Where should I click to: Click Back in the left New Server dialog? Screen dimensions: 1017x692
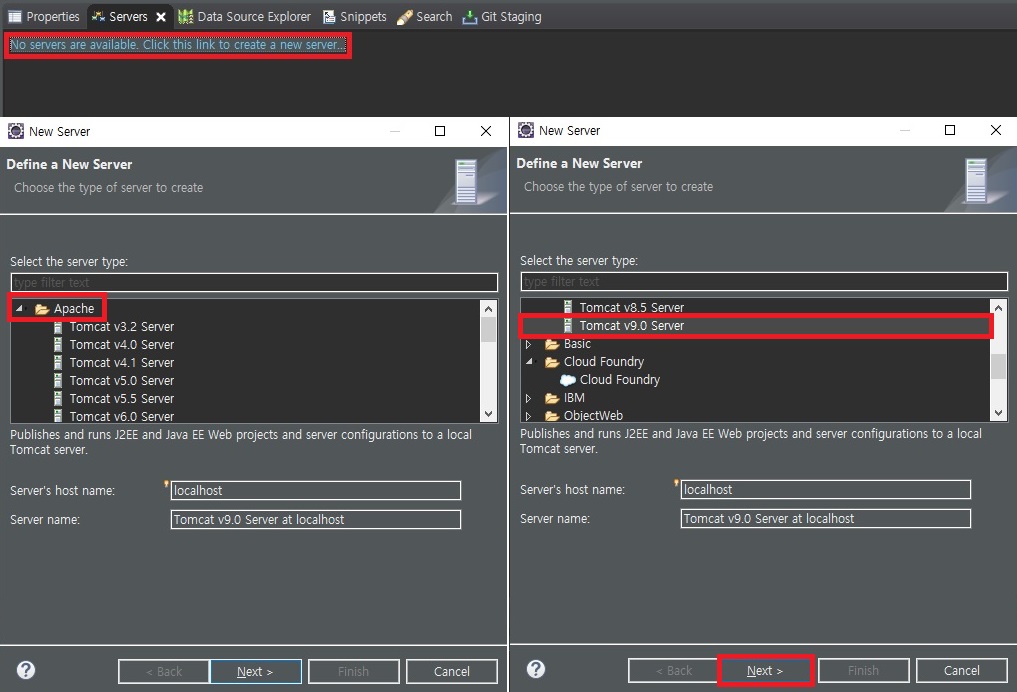point(164,672)
